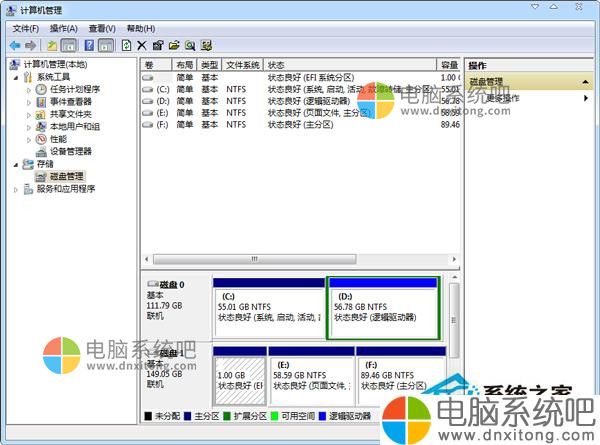The width and height of the screenshot is (600, 445).
Task: Click the volume list scroll right arrow
Action: point(454,259)
